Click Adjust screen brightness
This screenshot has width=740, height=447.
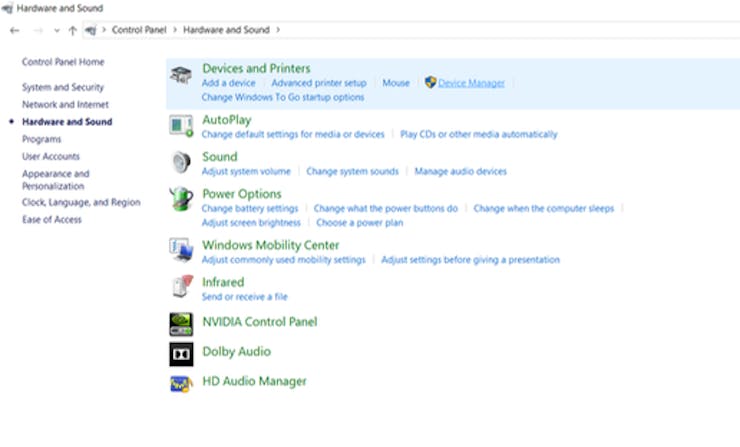coord(251,223)
